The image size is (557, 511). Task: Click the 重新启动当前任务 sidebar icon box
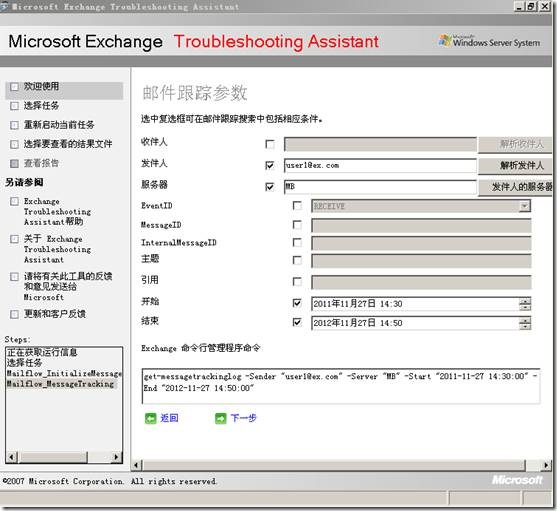coord(14,125)
